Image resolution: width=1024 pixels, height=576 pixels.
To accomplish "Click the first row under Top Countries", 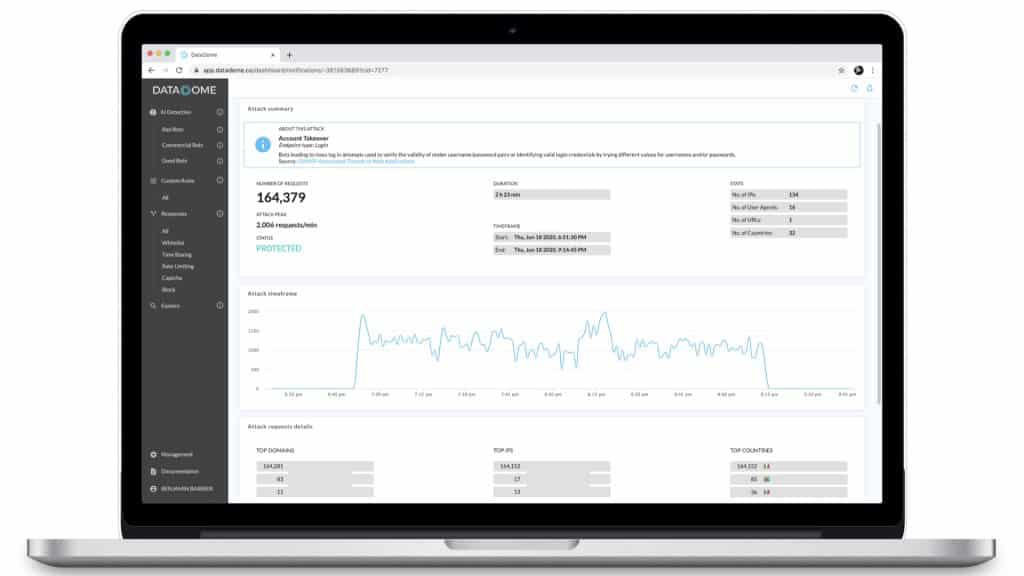I will click(x=788, y=466).
